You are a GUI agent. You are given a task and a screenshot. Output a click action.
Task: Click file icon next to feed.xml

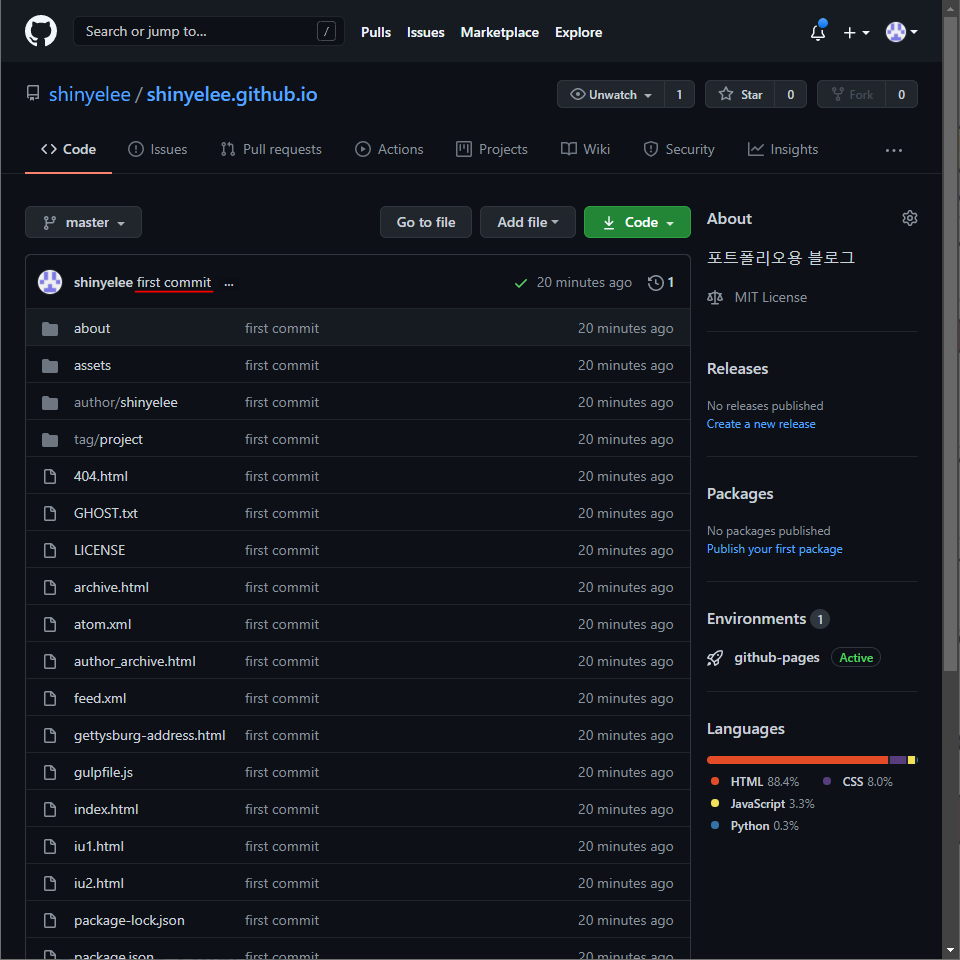point(50,699)
